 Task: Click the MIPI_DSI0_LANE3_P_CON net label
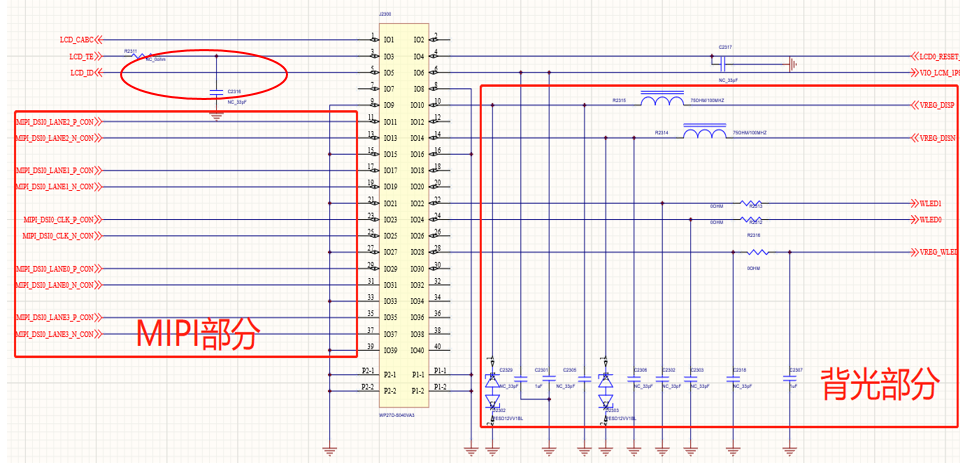[x=55, y=317]
